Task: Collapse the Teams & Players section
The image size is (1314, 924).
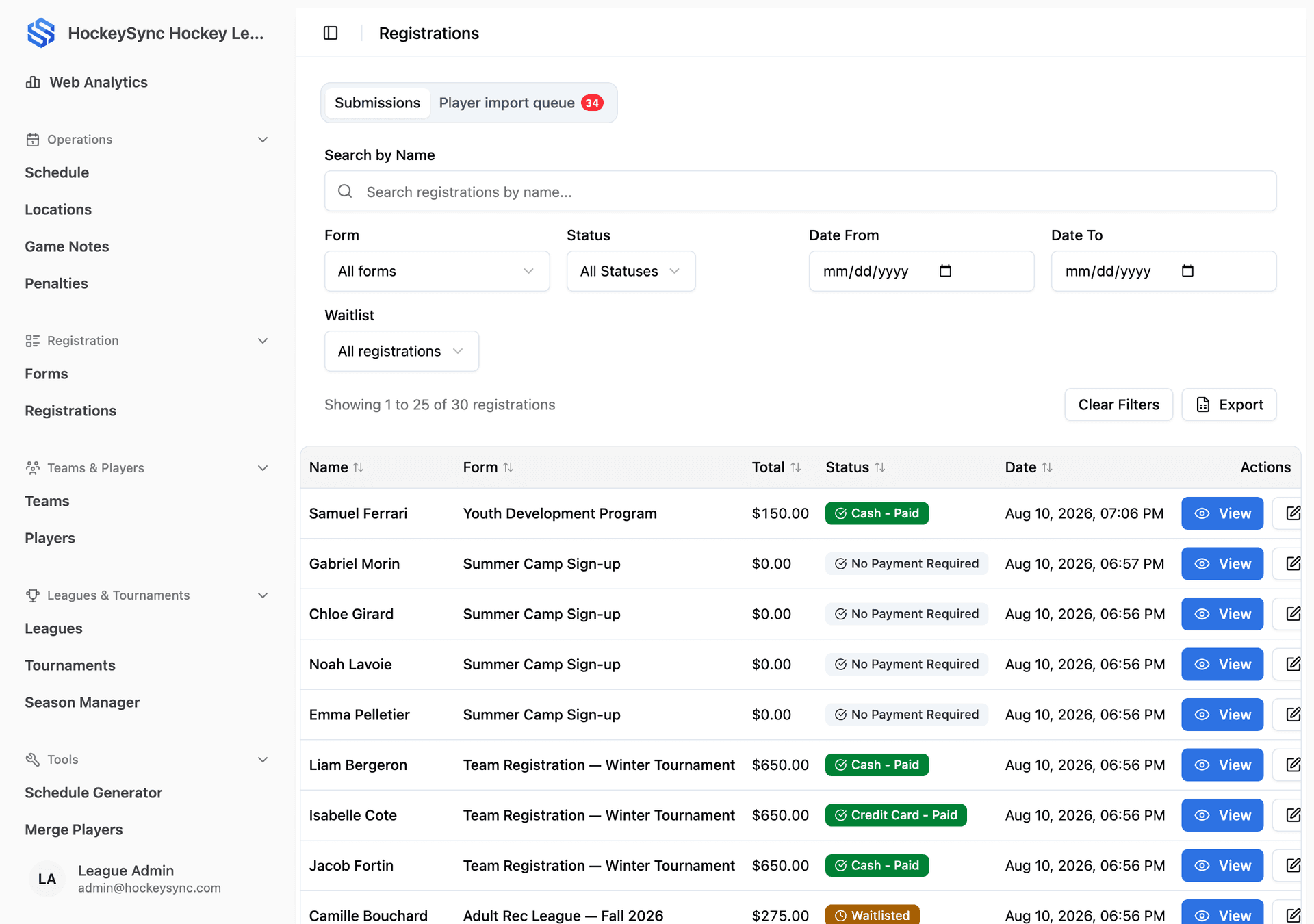Action: (x=263, y=468)
